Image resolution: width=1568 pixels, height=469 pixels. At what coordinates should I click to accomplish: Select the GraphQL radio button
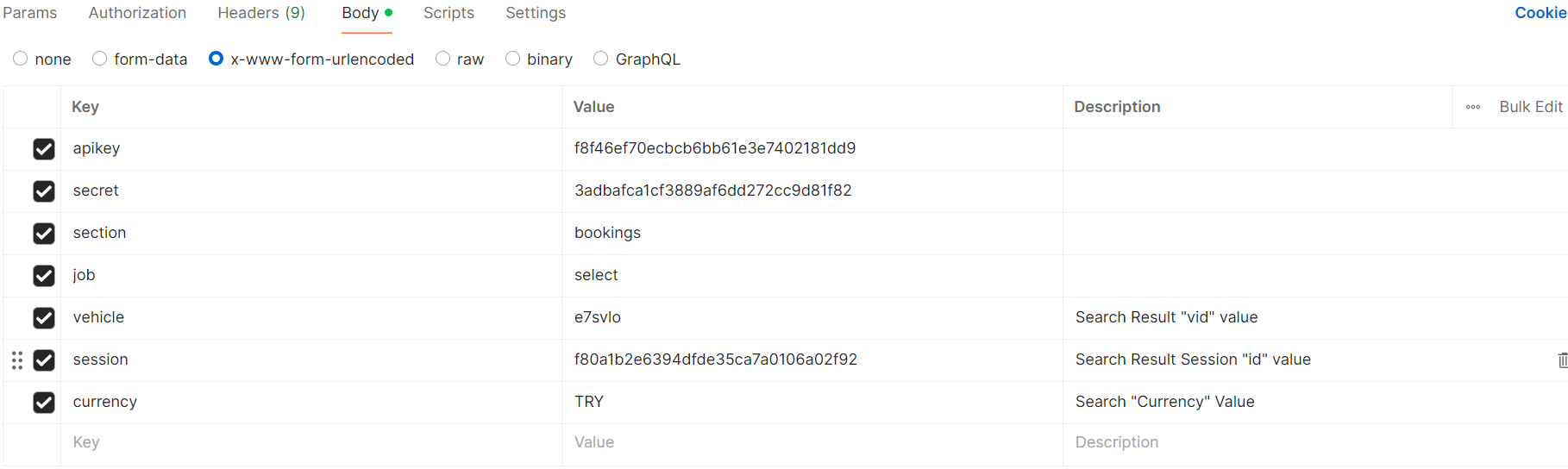[x=601, y=59]
